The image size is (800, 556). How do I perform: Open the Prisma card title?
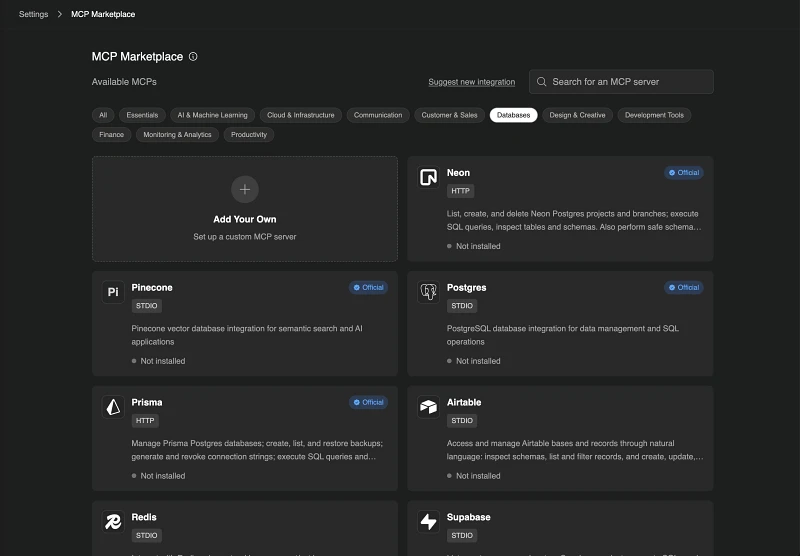147,402
